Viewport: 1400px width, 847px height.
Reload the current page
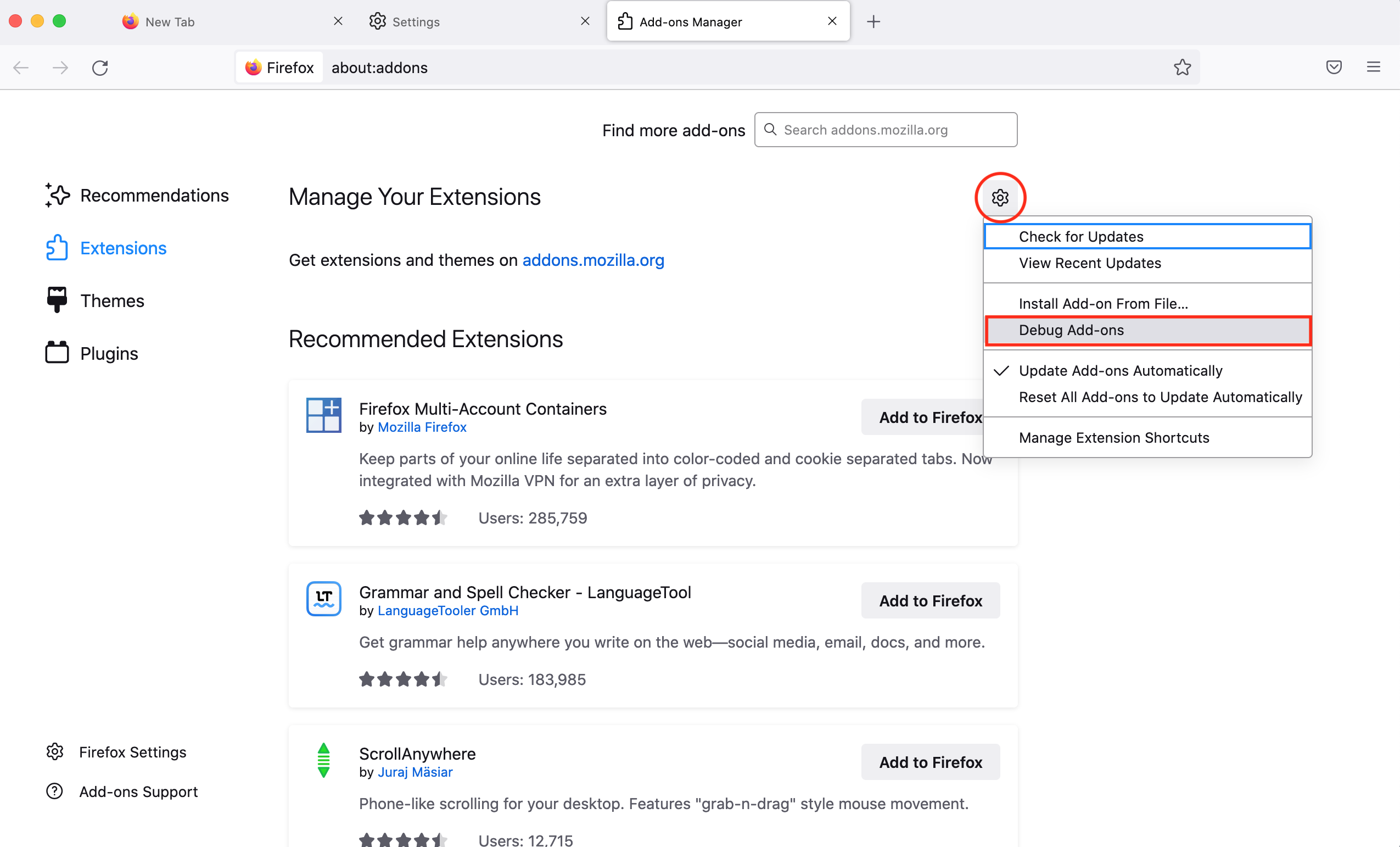click(100, 68)
